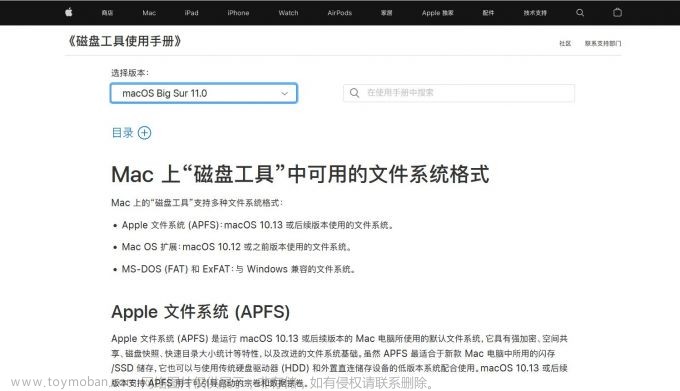Open the search magnifier in the top navigation
The image size is (680, 391).
coord(580,13)
